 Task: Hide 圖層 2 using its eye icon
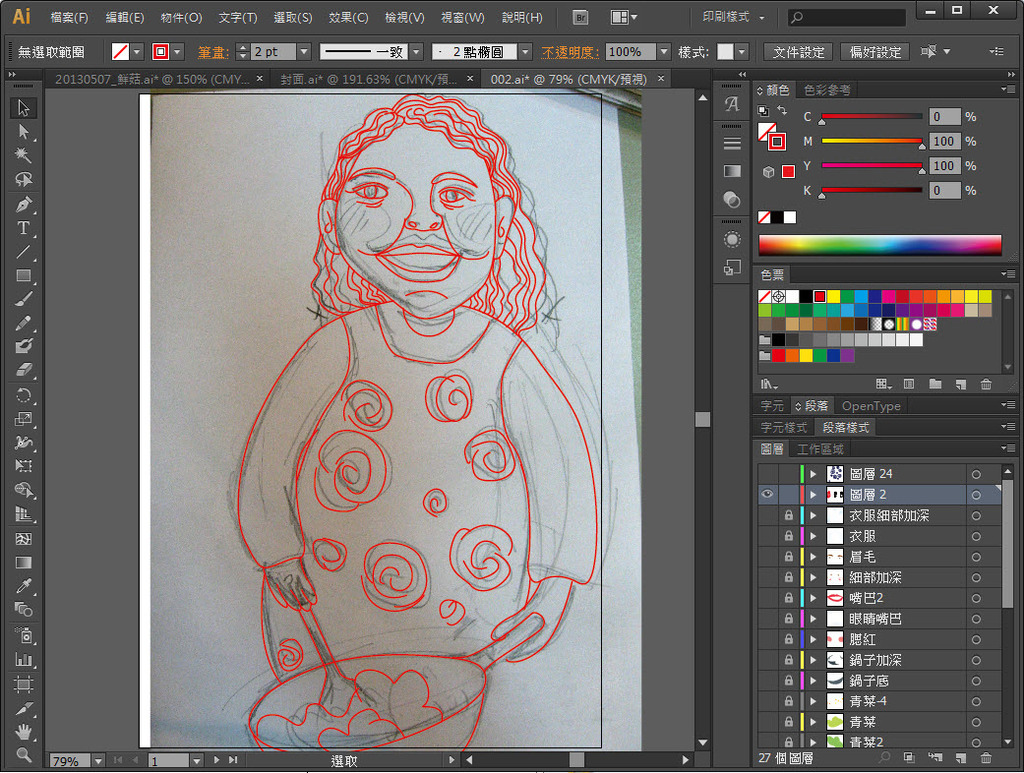pos(768,495)
